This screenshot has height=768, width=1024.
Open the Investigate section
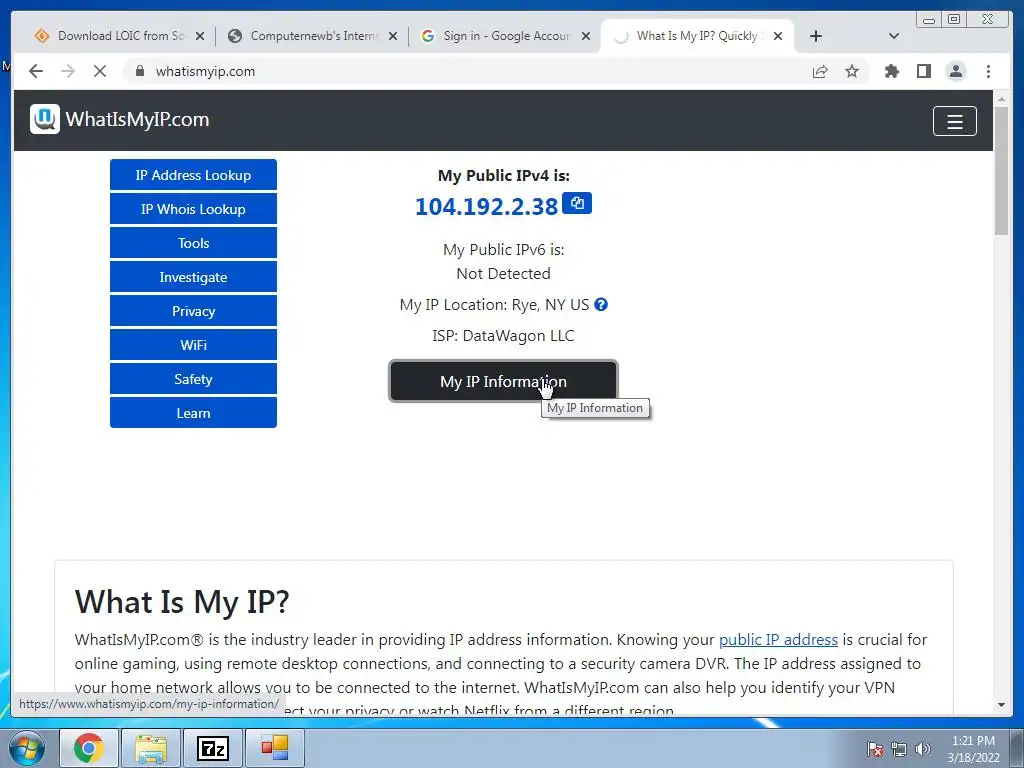[193, 277]
